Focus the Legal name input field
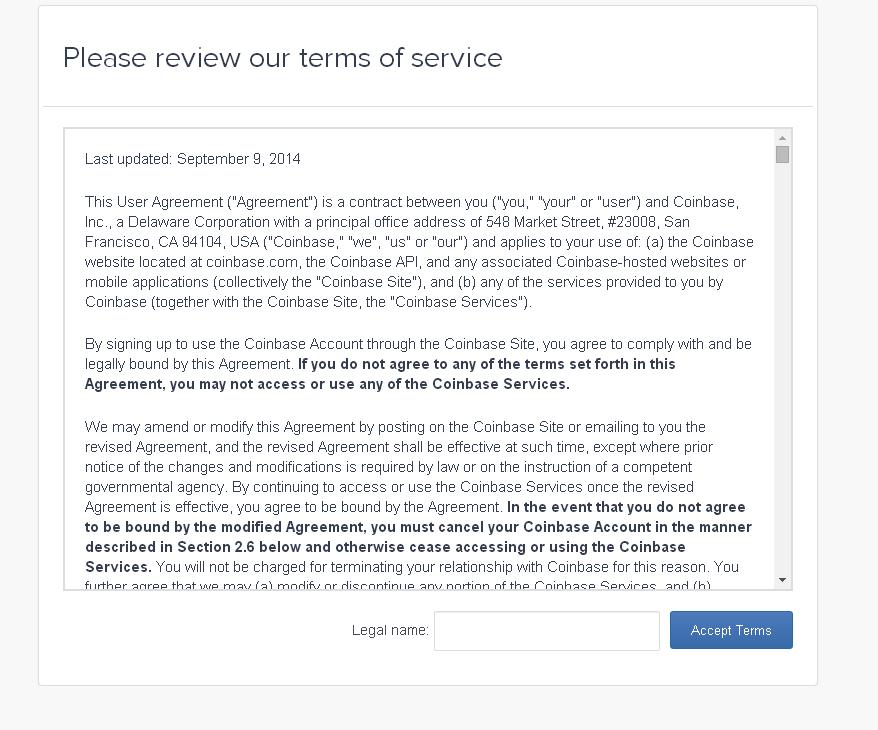The height and width of the screenshot is (730, 878). tap(546, 631)
